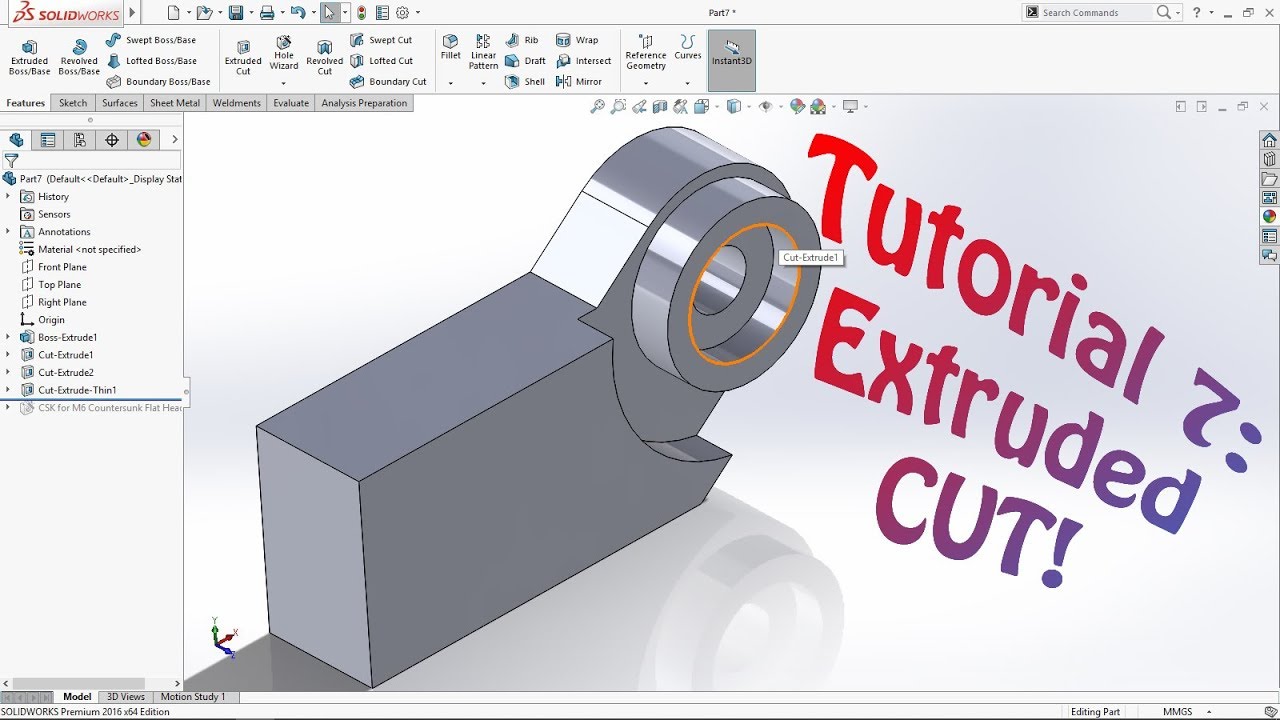Expand the Cut-Extrude2 feature
This screenshot has width=1280, height=720.
point(8,372)
